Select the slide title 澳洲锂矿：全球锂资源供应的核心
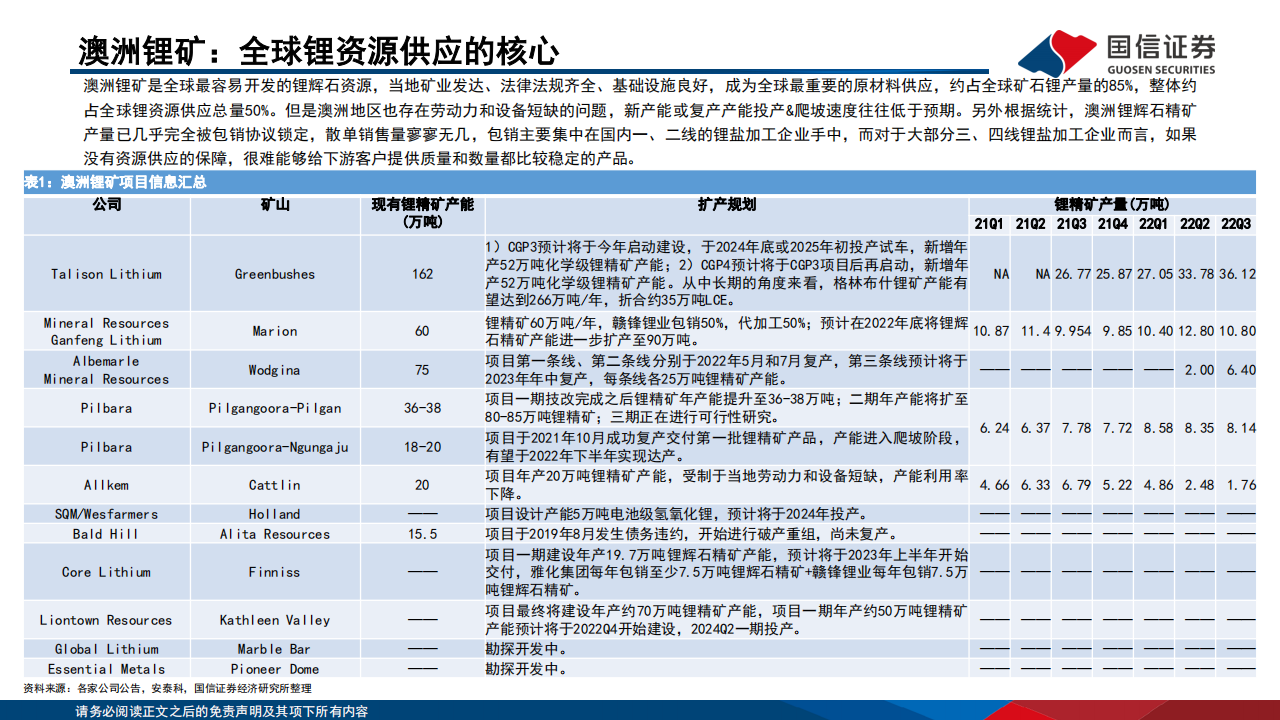The width and height of the screenshot is (1280, 720). click(319, 49)
